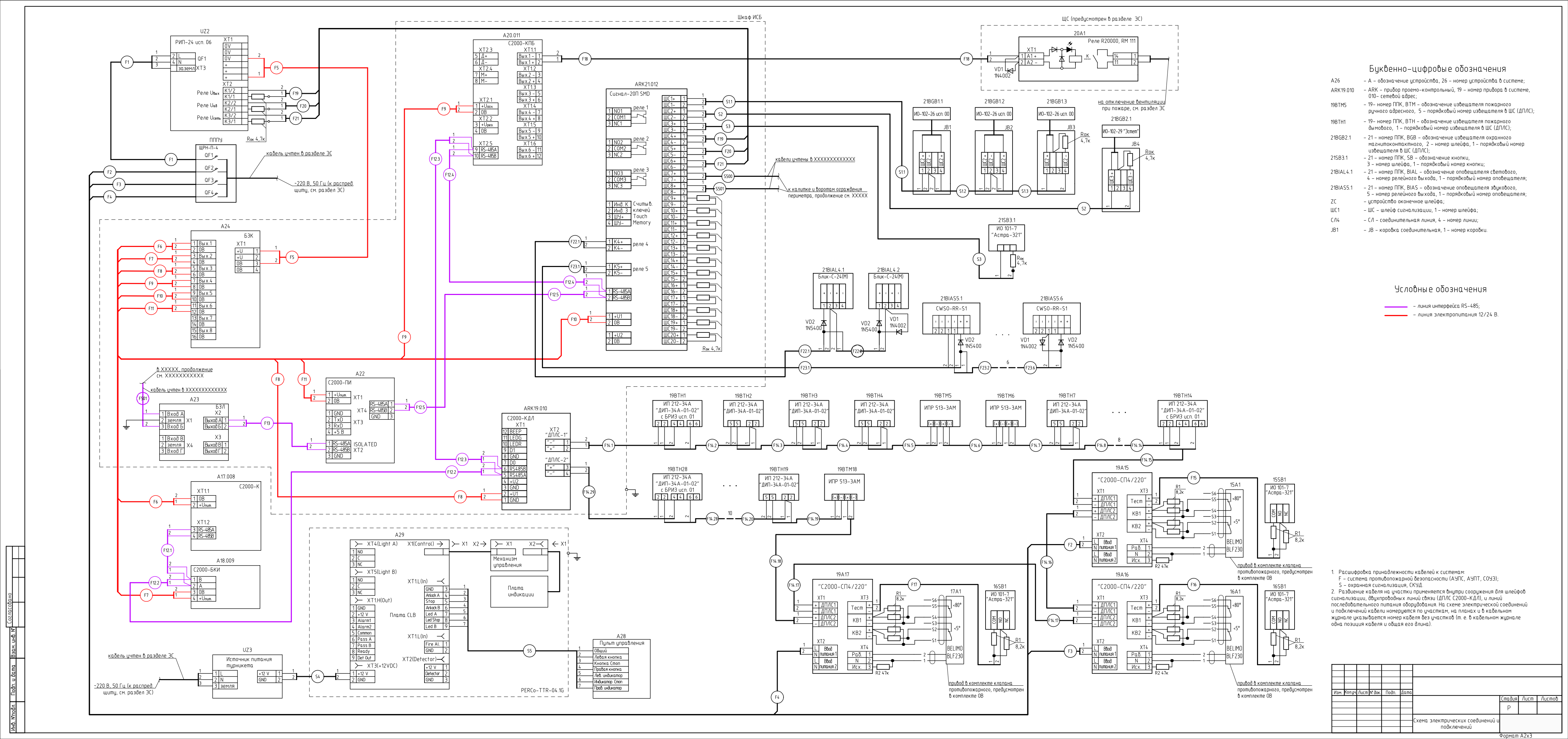Select the '19BTH28' detector designation
The height and width of the screenshot is (739, 1568).
point(677,469)
